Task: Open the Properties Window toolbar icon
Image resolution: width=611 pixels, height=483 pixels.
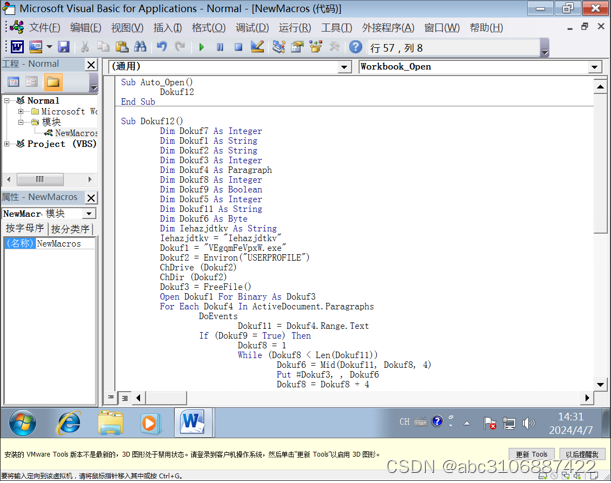Action: 297,47
